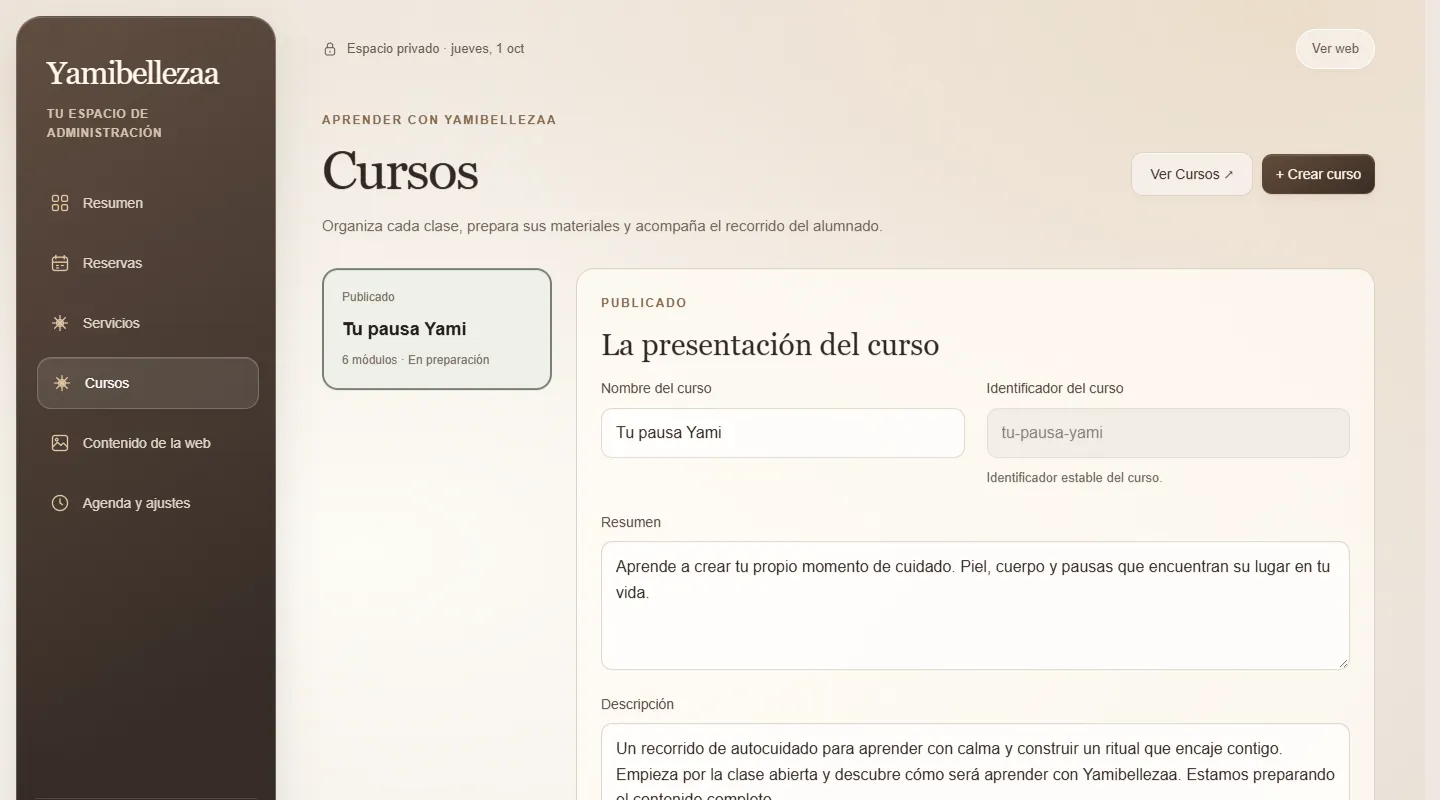Open Agenda y ajustes
1440x800 pixels.
coord(148,503)
